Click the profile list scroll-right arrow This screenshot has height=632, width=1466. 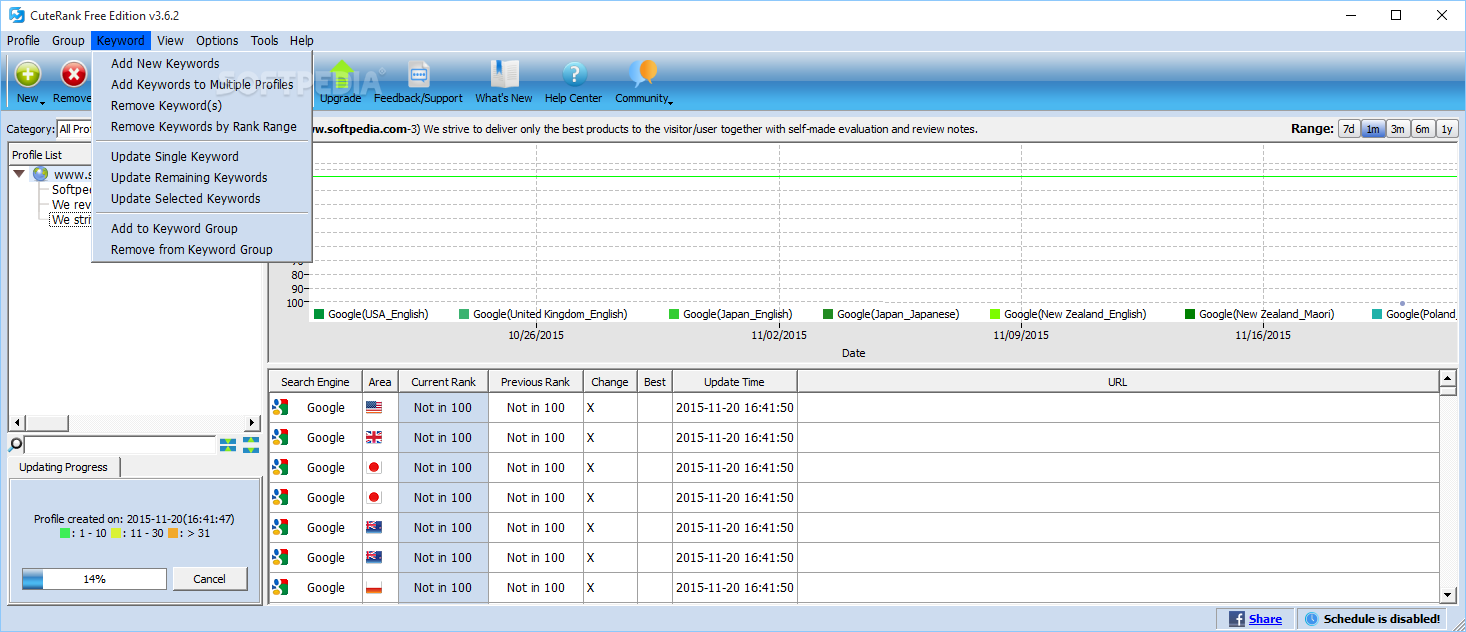252,423
